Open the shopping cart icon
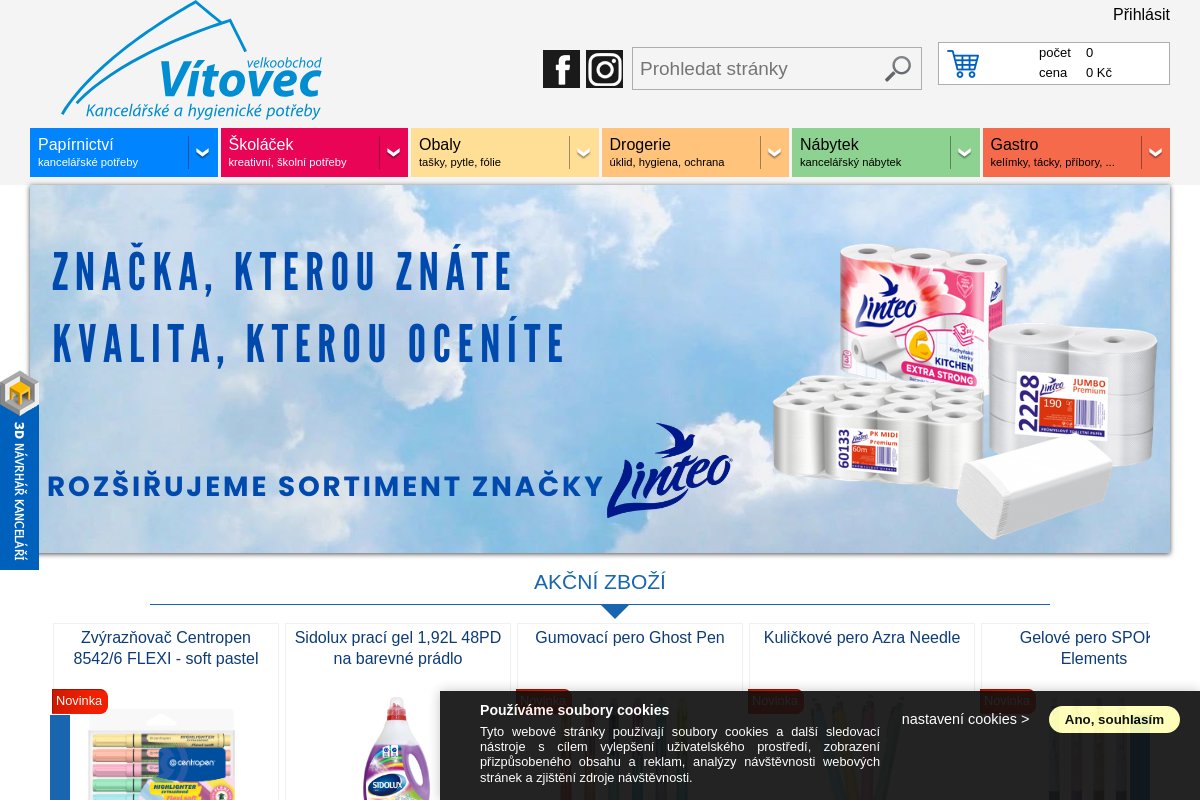Screen dimensions: 1200x800 coord(963,63)
